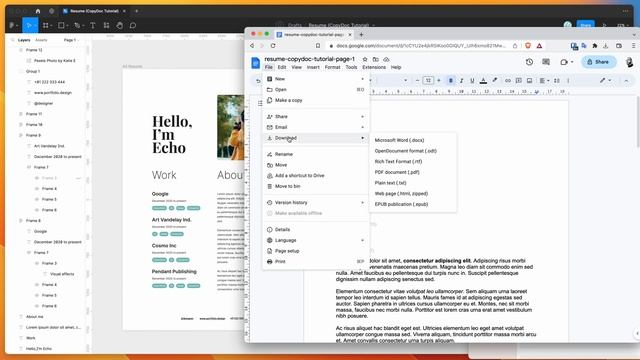Switch to Assets tab in Figma
Screen dimensions: 640x360
coord(41,40)
